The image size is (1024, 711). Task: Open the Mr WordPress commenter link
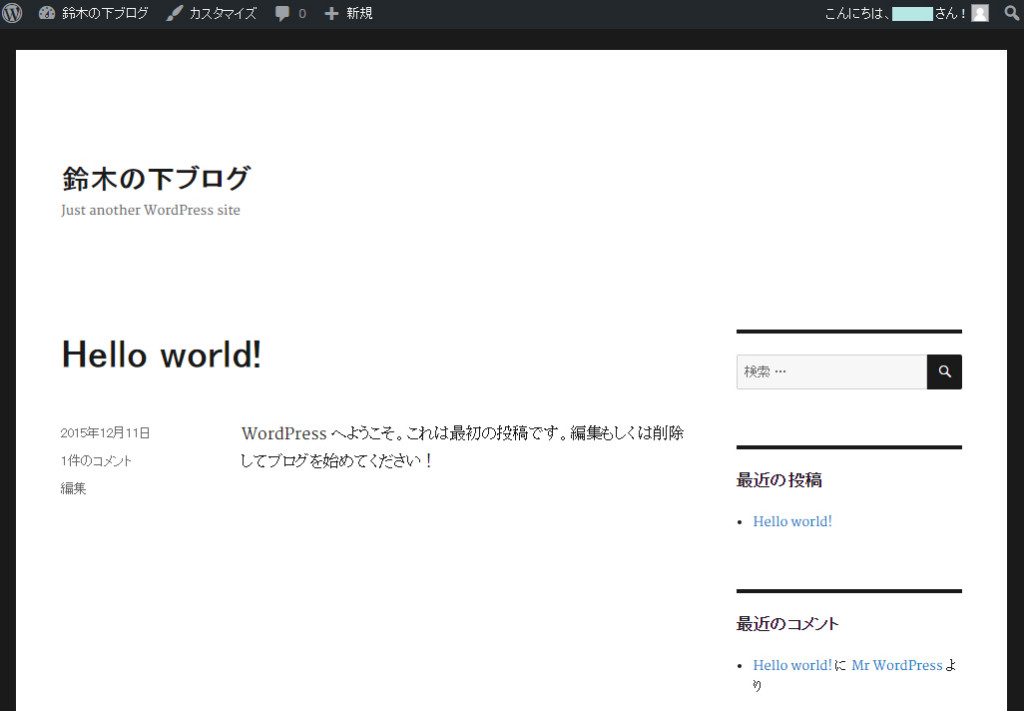[897, 665]
